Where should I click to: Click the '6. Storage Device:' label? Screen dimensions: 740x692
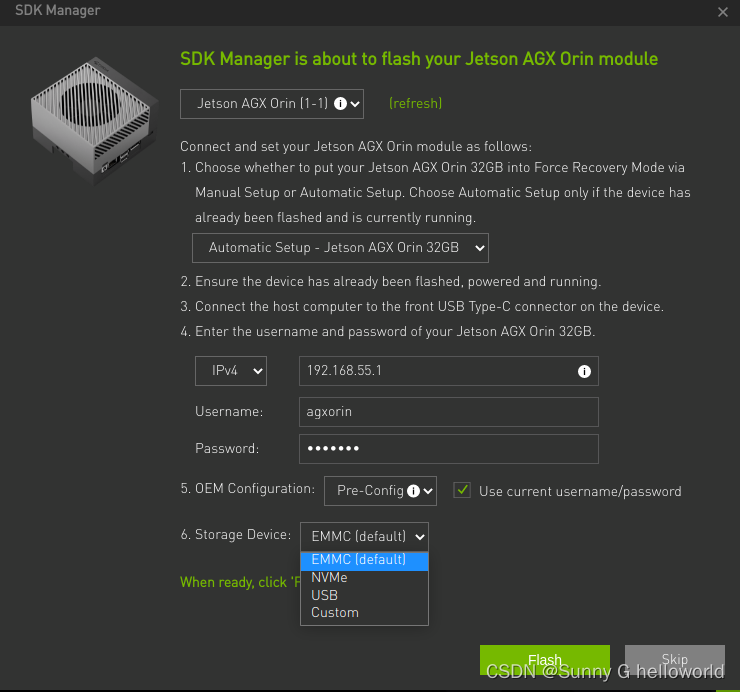pos(236,535)
